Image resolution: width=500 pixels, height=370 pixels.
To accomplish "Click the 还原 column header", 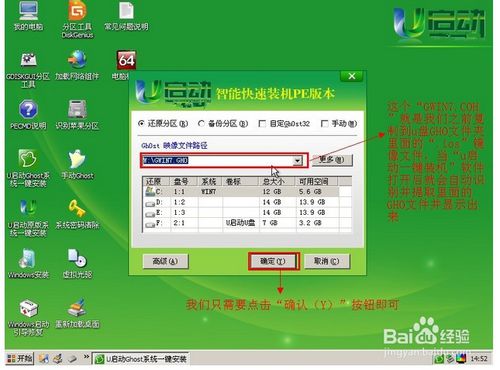I will pyautogui.click(x=157, y=181).
